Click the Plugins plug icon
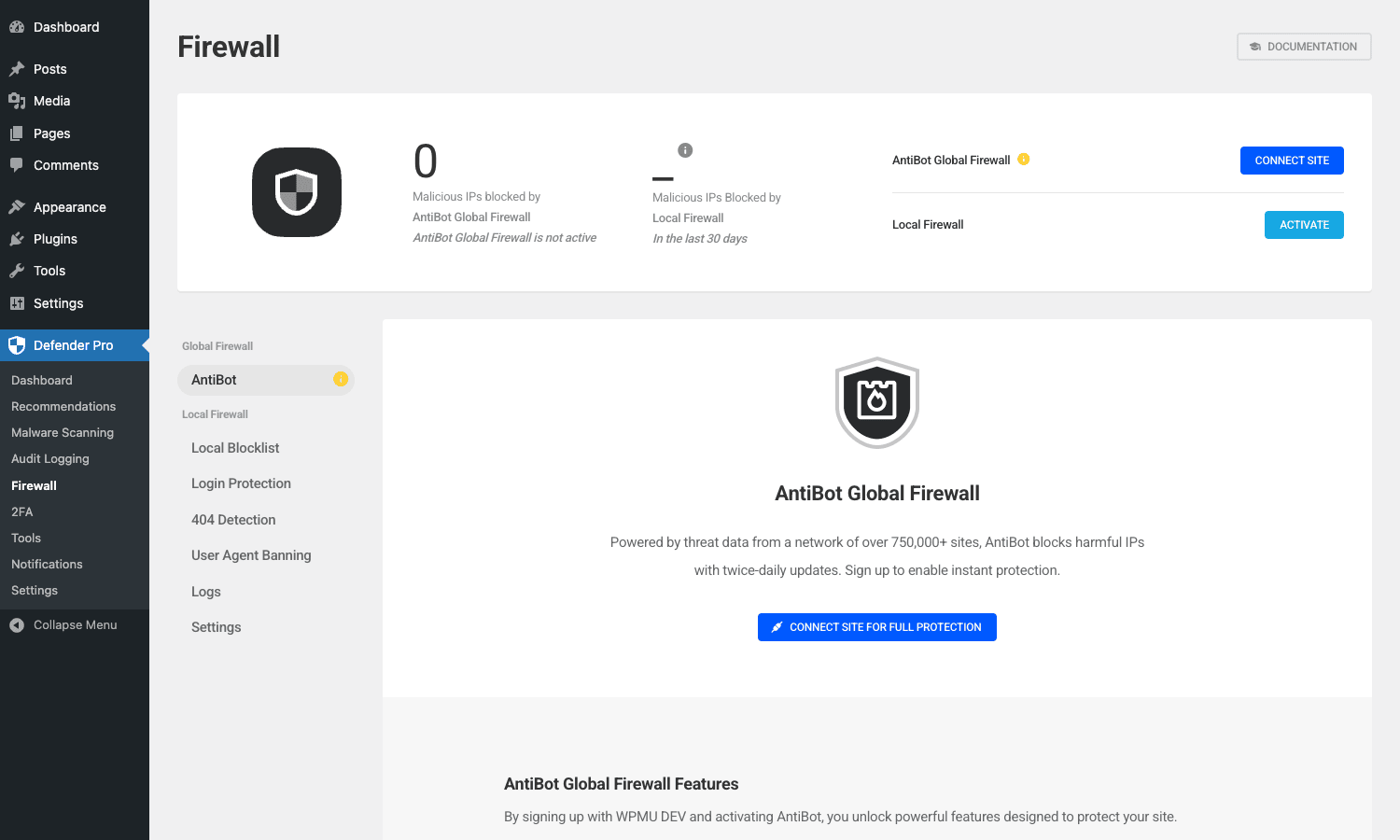Image resolution: width=1400 pixels, height=840 pixels. (x=17, y=239)
